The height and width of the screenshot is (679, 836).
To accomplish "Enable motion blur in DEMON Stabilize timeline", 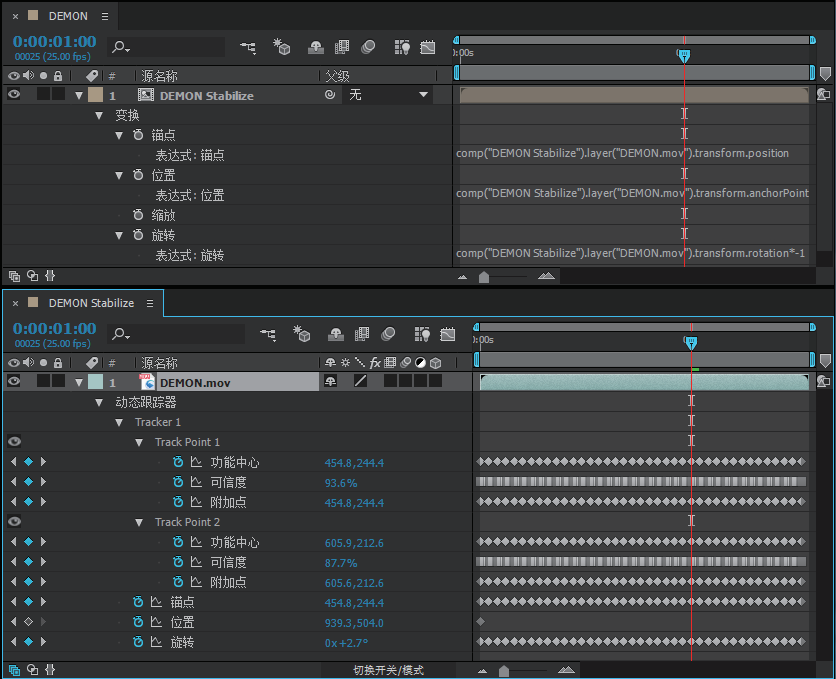I will click(x=388, y=335).
